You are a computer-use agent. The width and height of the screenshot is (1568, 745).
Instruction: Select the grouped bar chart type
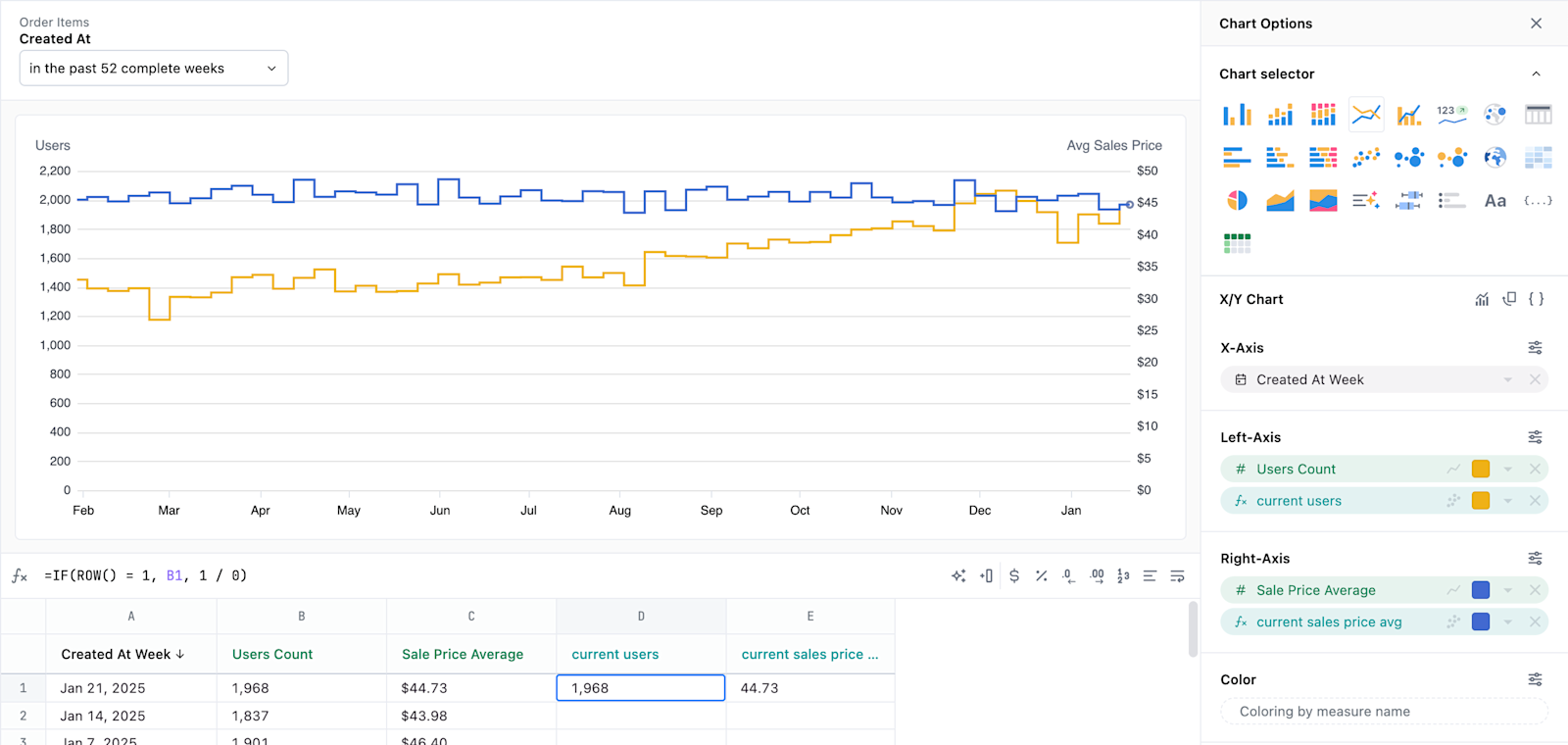click(1237, 115)
